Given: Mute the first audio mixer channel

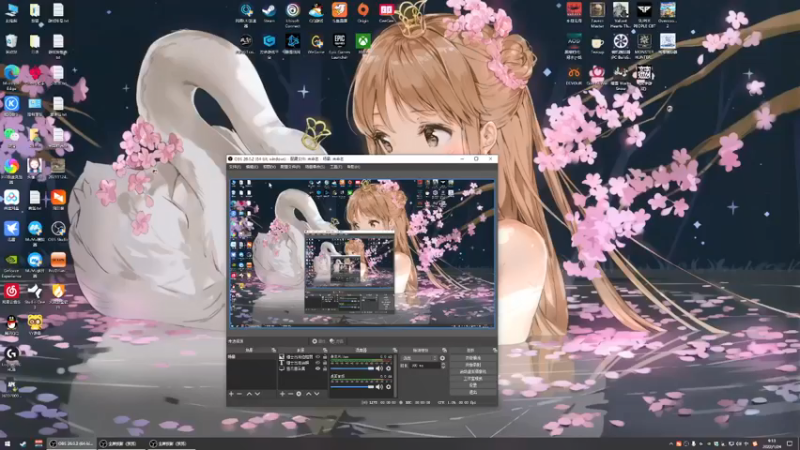Looking at the screenshot, I should pyautogui.click(x=379, y=368).
